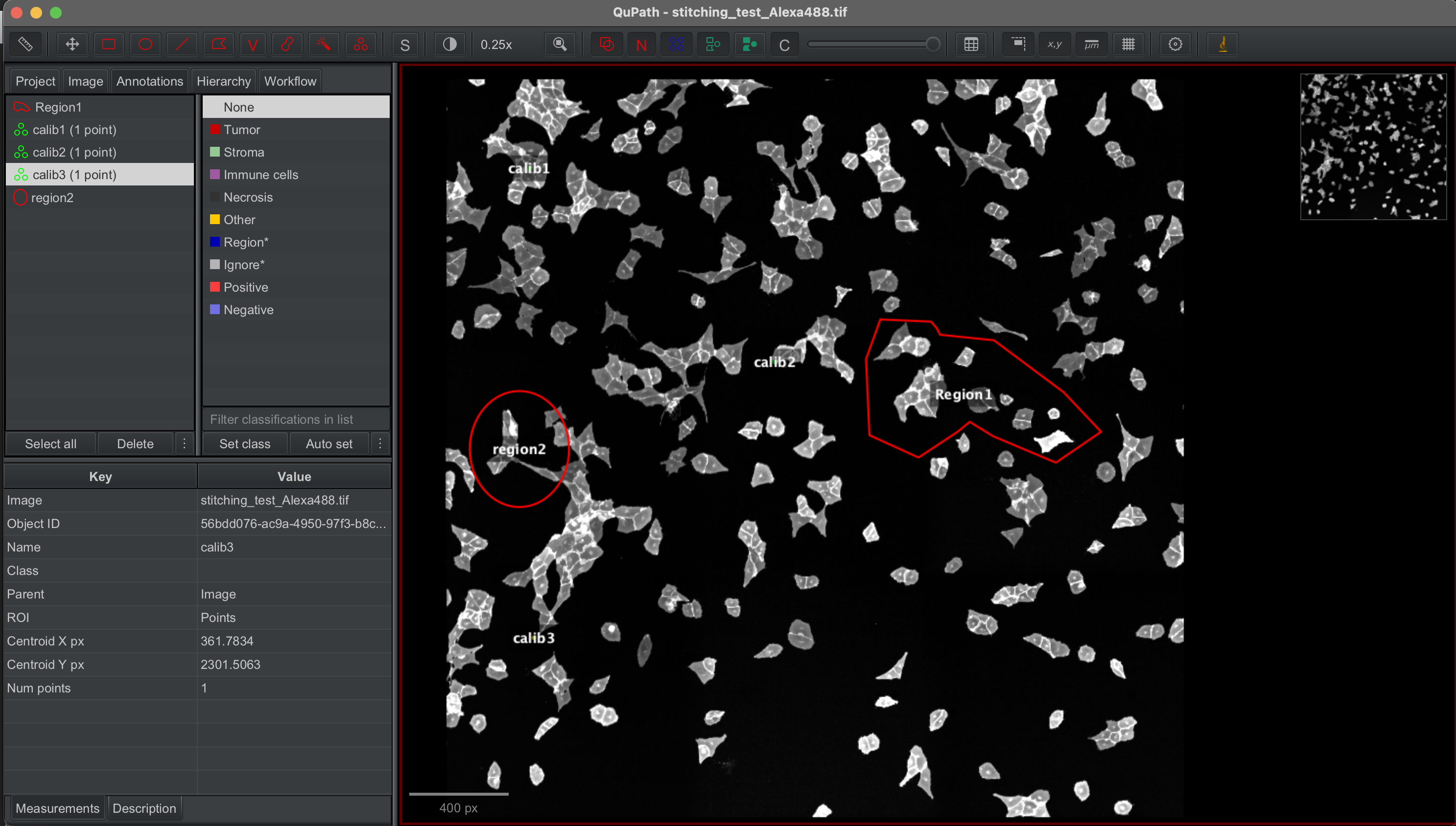Open the Annotations tab

[150, 81]
